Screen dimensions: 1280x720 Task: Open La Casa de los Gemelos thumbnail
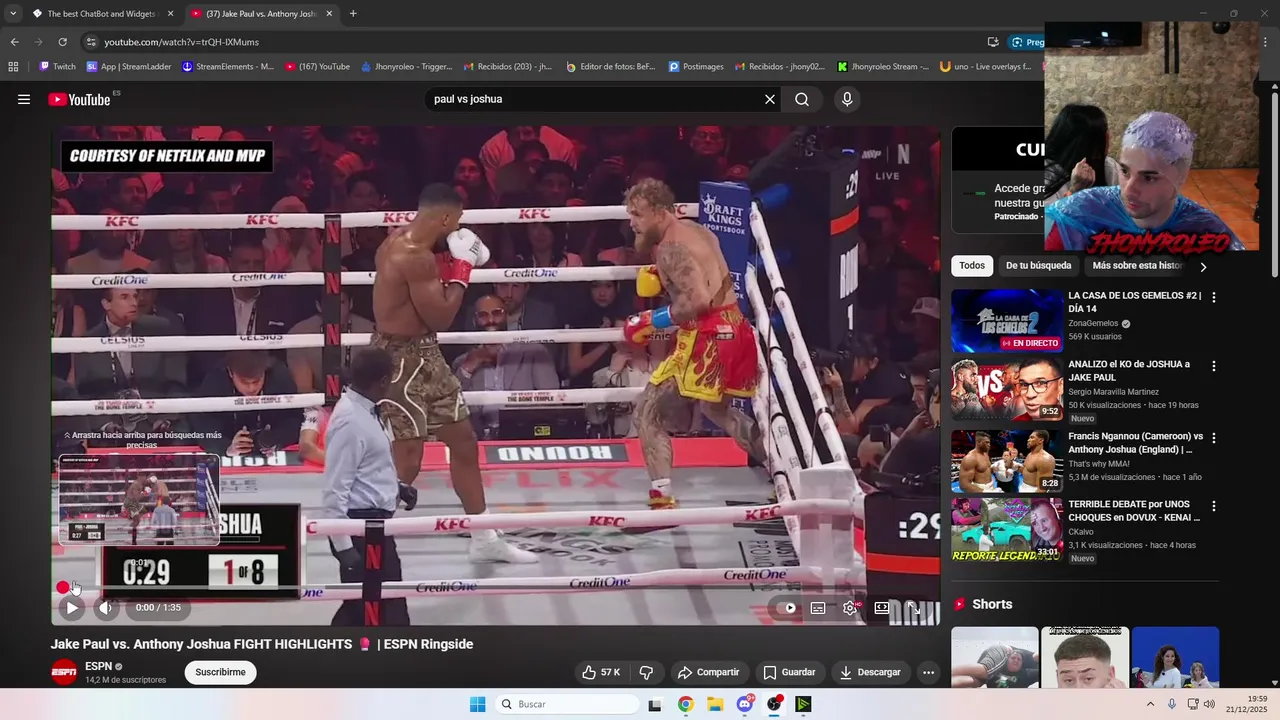tap(1007, 321)
